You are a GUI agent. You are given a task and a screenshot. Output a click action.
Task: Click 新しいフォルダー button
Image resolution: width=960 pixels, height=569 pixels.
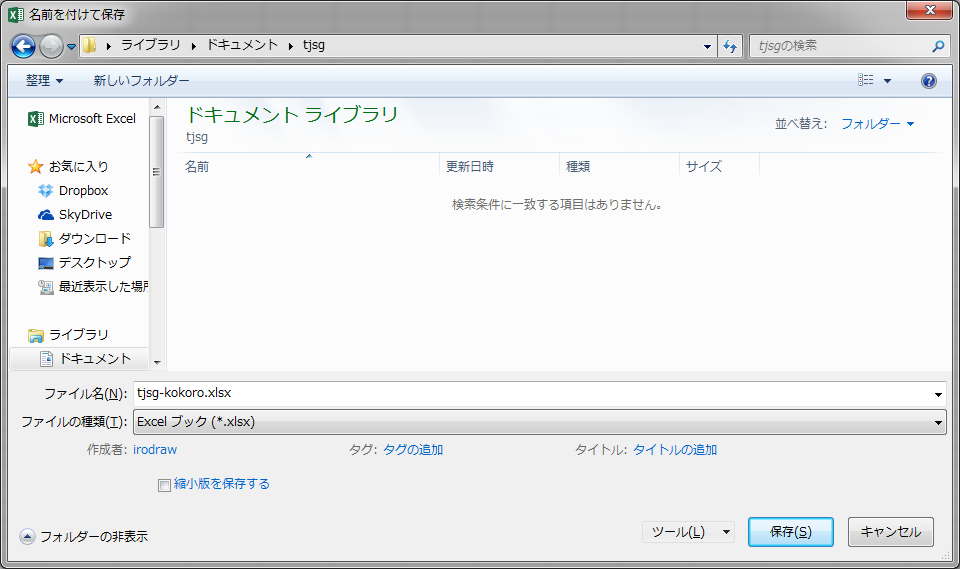click(x=141, y=80)
